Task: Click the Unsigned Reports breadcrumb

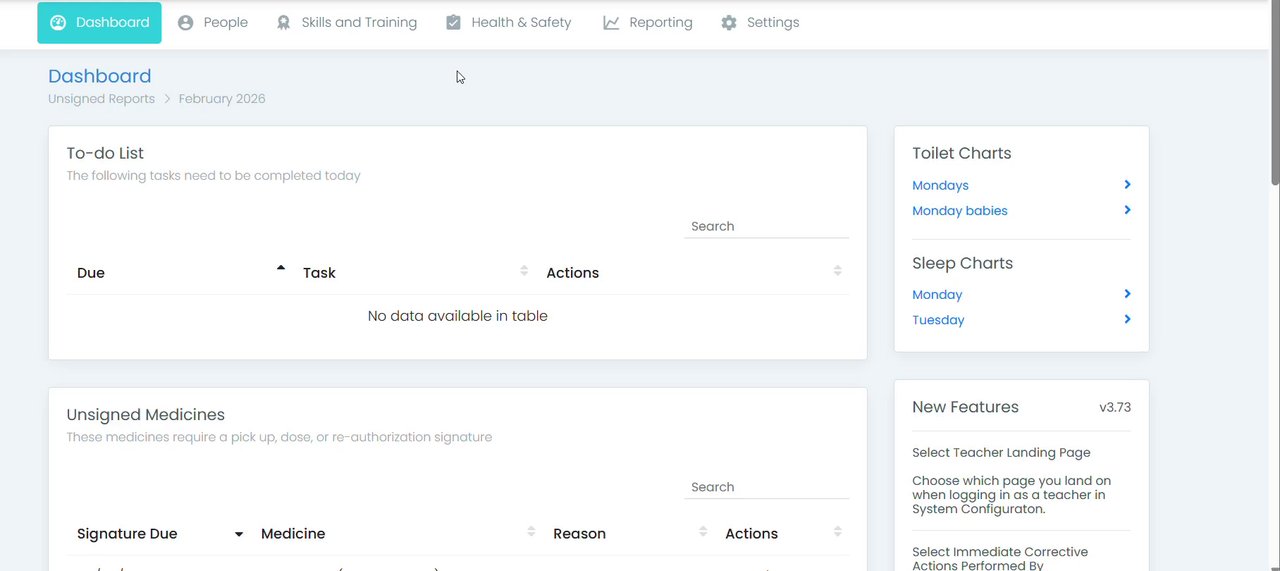Action: click(x=101, y=99)
